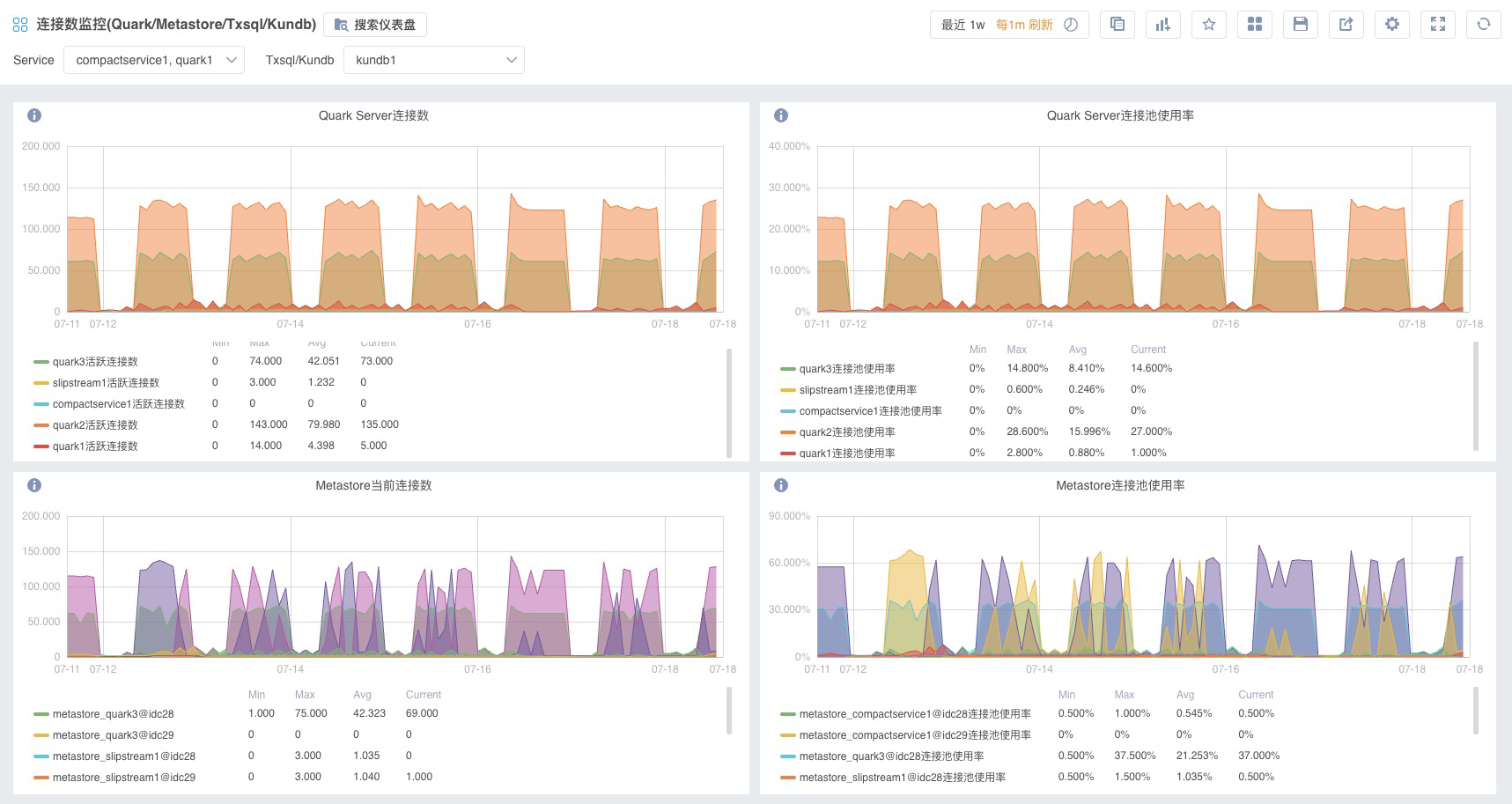Toggle compactservice1活跃连接数 legend series
1512x804 pixels.
pyautogui.click(x=119, y=403)
